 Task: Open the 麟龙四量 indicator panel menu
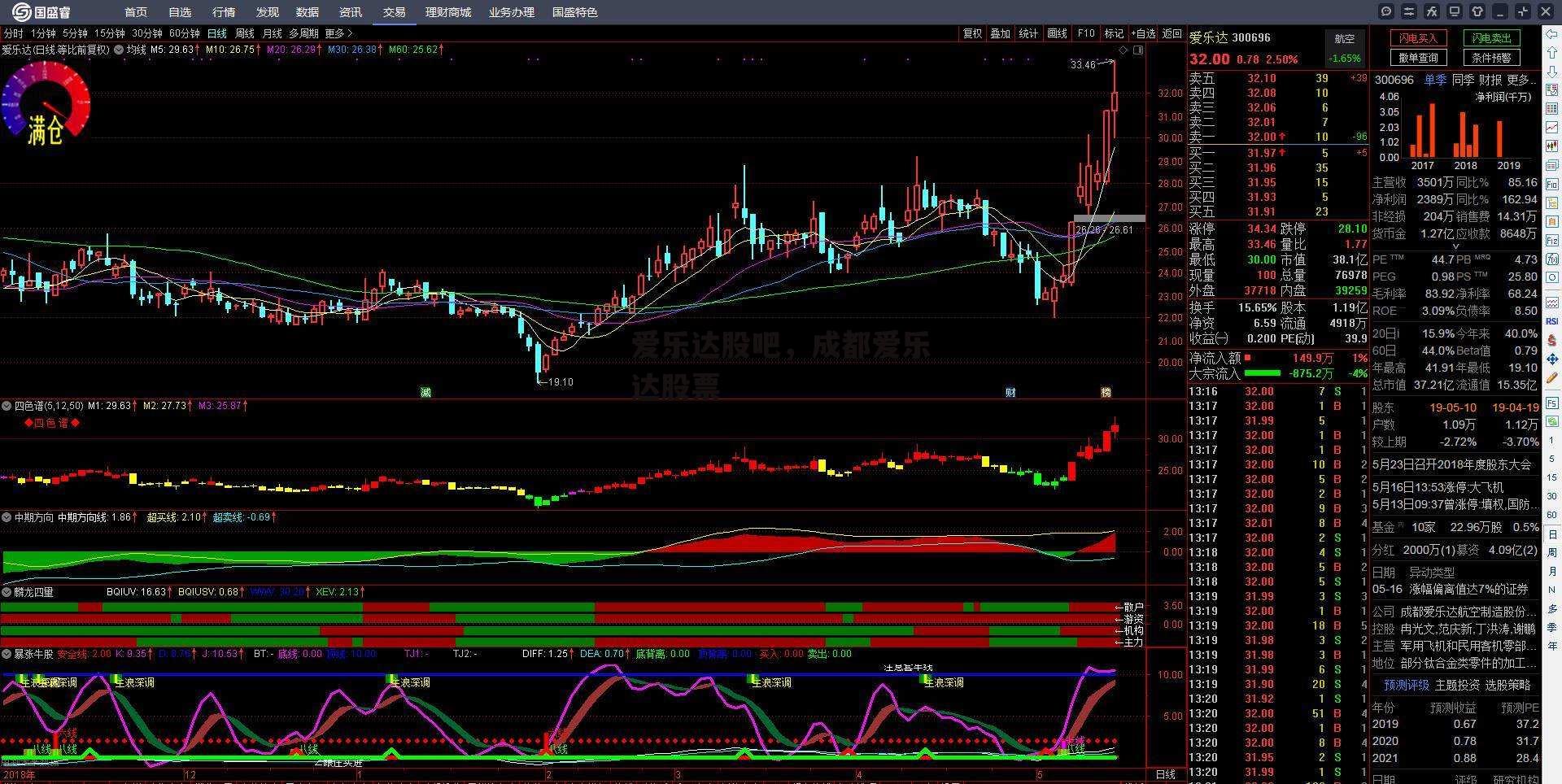pos(7,592)
